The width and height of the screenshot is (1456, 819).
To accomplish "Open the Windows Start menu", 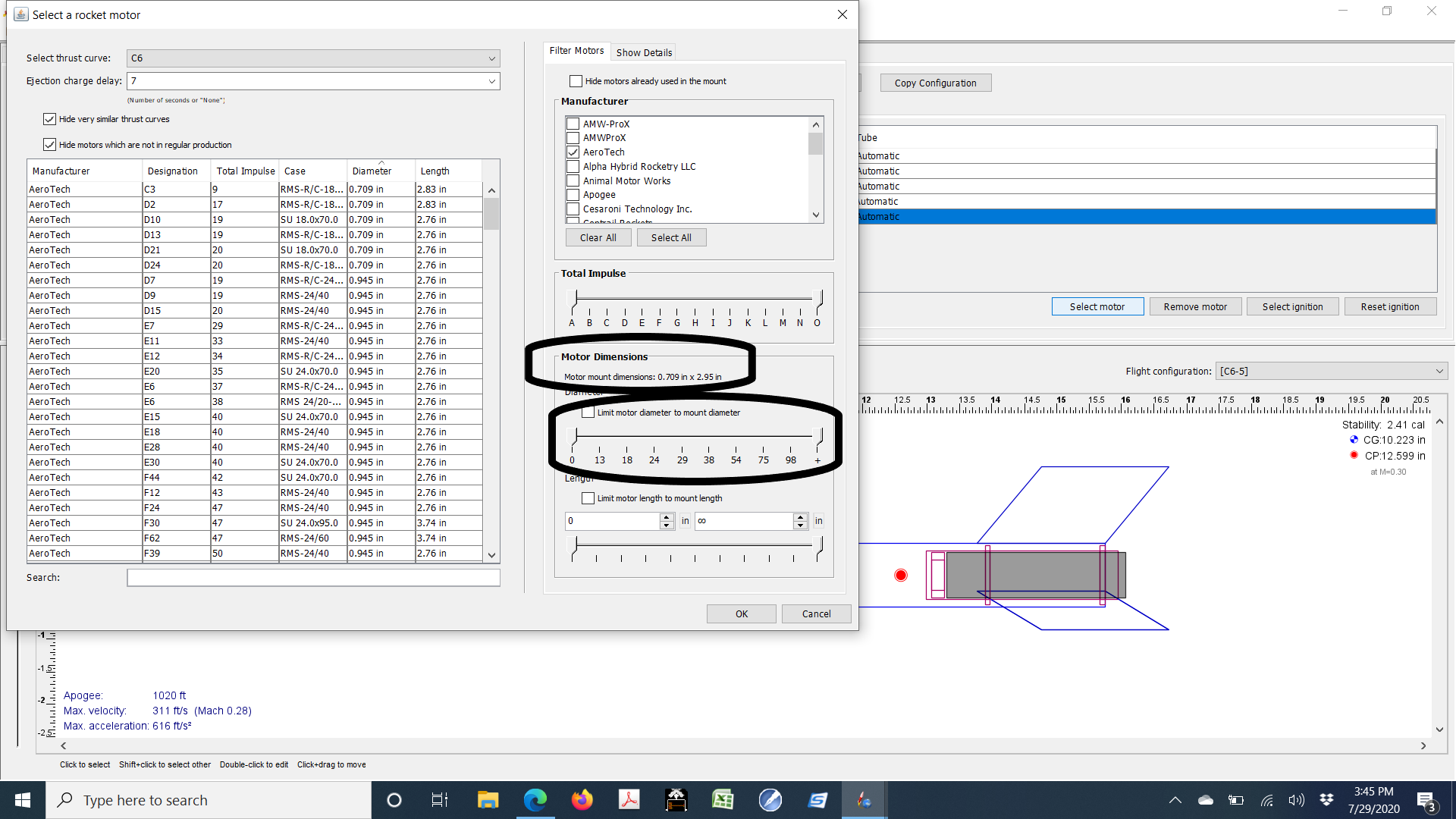I will coord(23,800).
